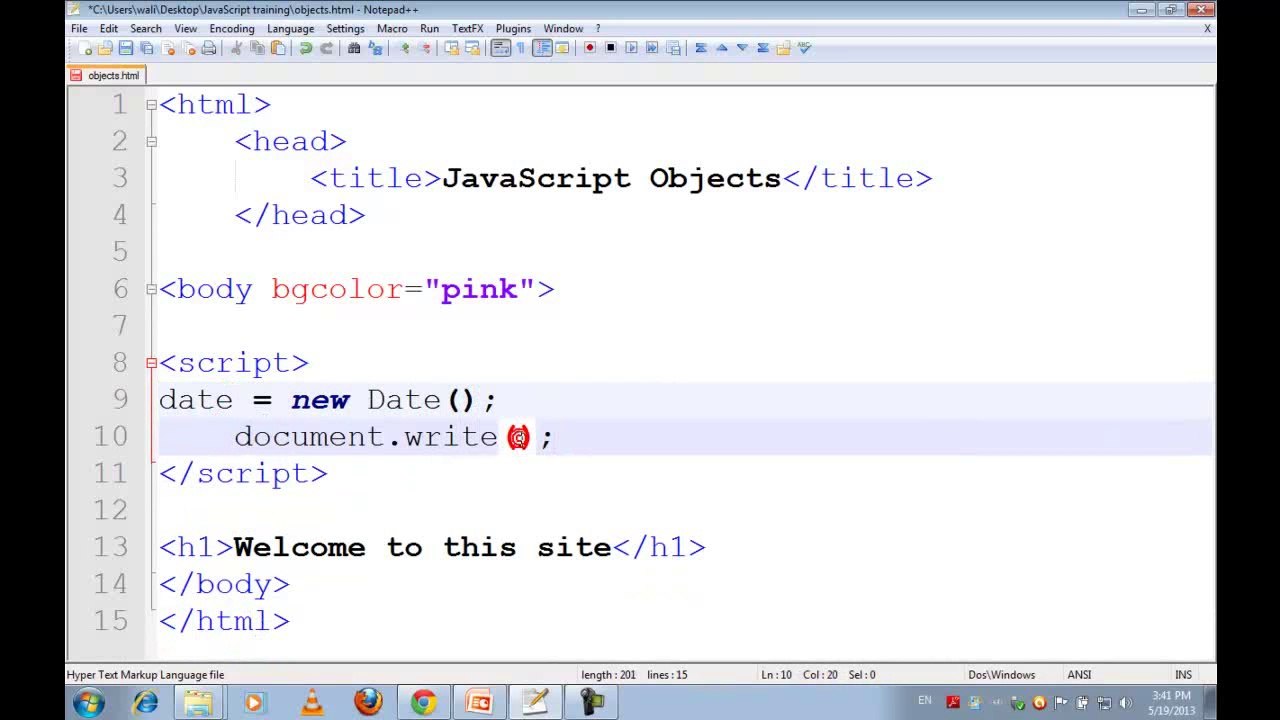Open the Settings menu
The width and height of the screenshot is (1280, 720).
pos(346,28)
